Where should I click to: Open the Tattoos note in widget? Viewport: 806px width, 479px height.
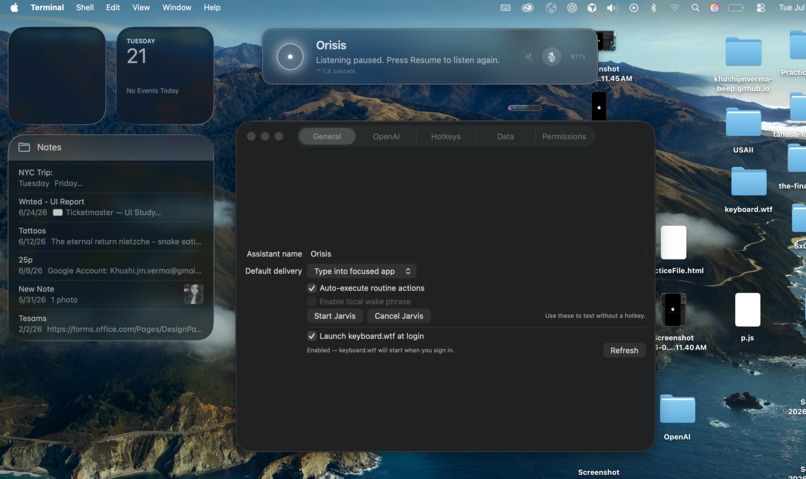coord(111,236)
